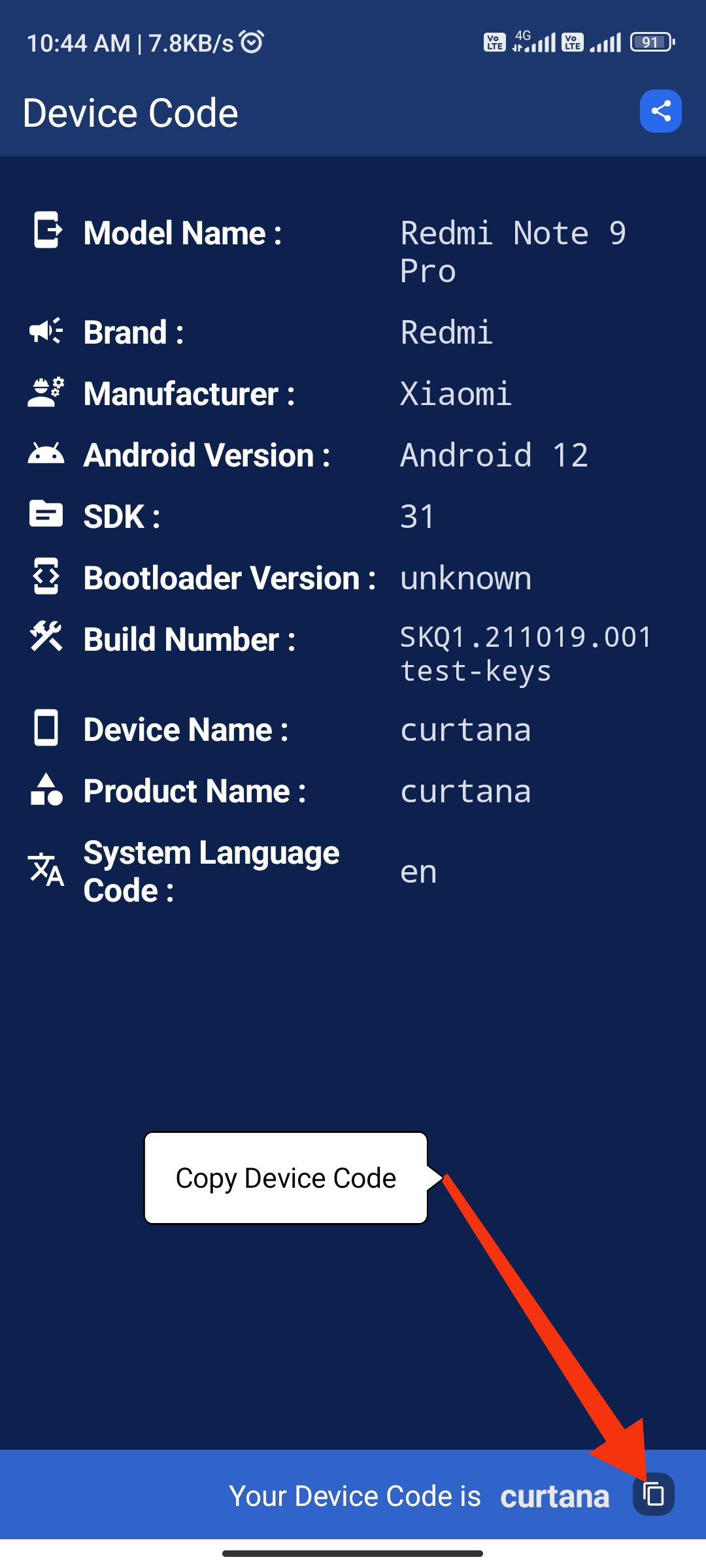Select the 'Brand :' label
Image resolution: width=706 pixels, height=1568 pixels.
[134, 332]
